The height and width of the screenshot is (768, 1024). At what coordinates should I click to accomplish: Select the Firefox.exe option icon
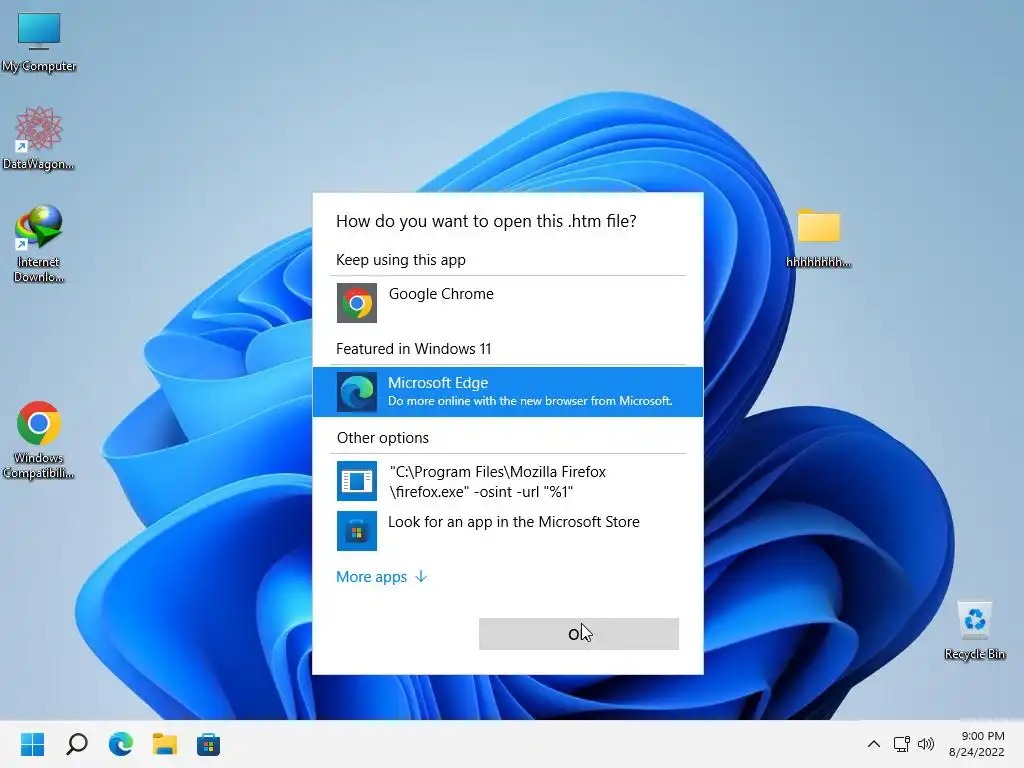tap(357, 481)
